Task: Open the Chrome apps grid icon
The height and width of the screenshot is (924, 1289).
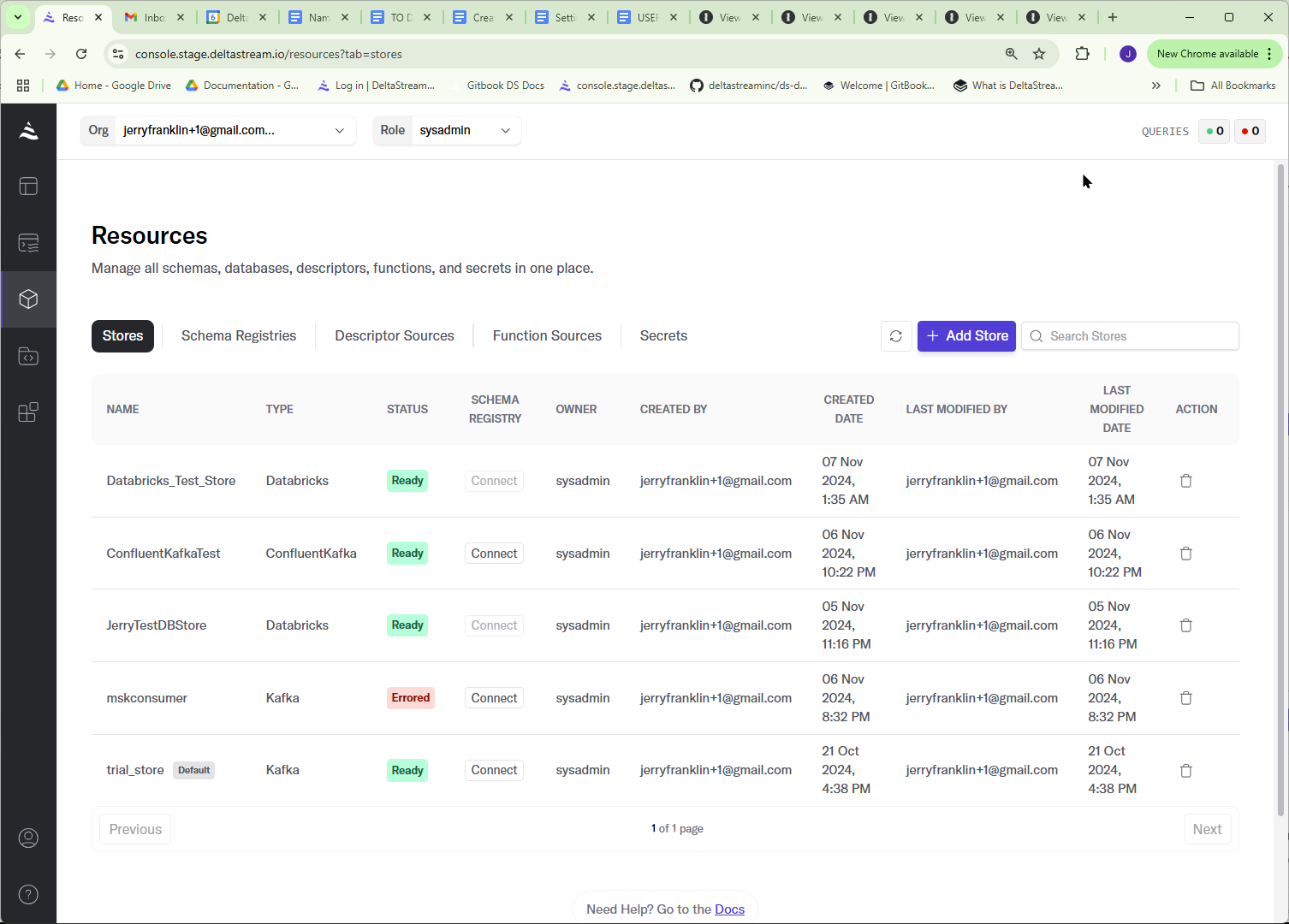Action: (23, 86)
